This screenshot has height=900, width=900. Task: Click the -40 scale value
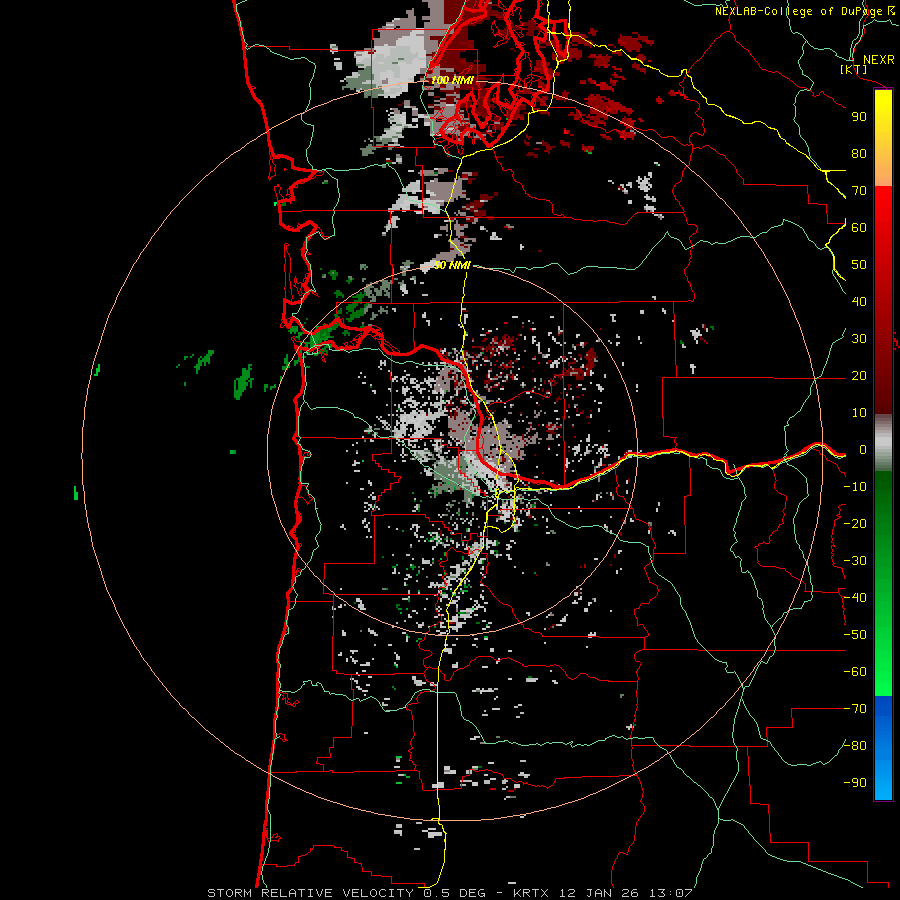pos(855,598)
